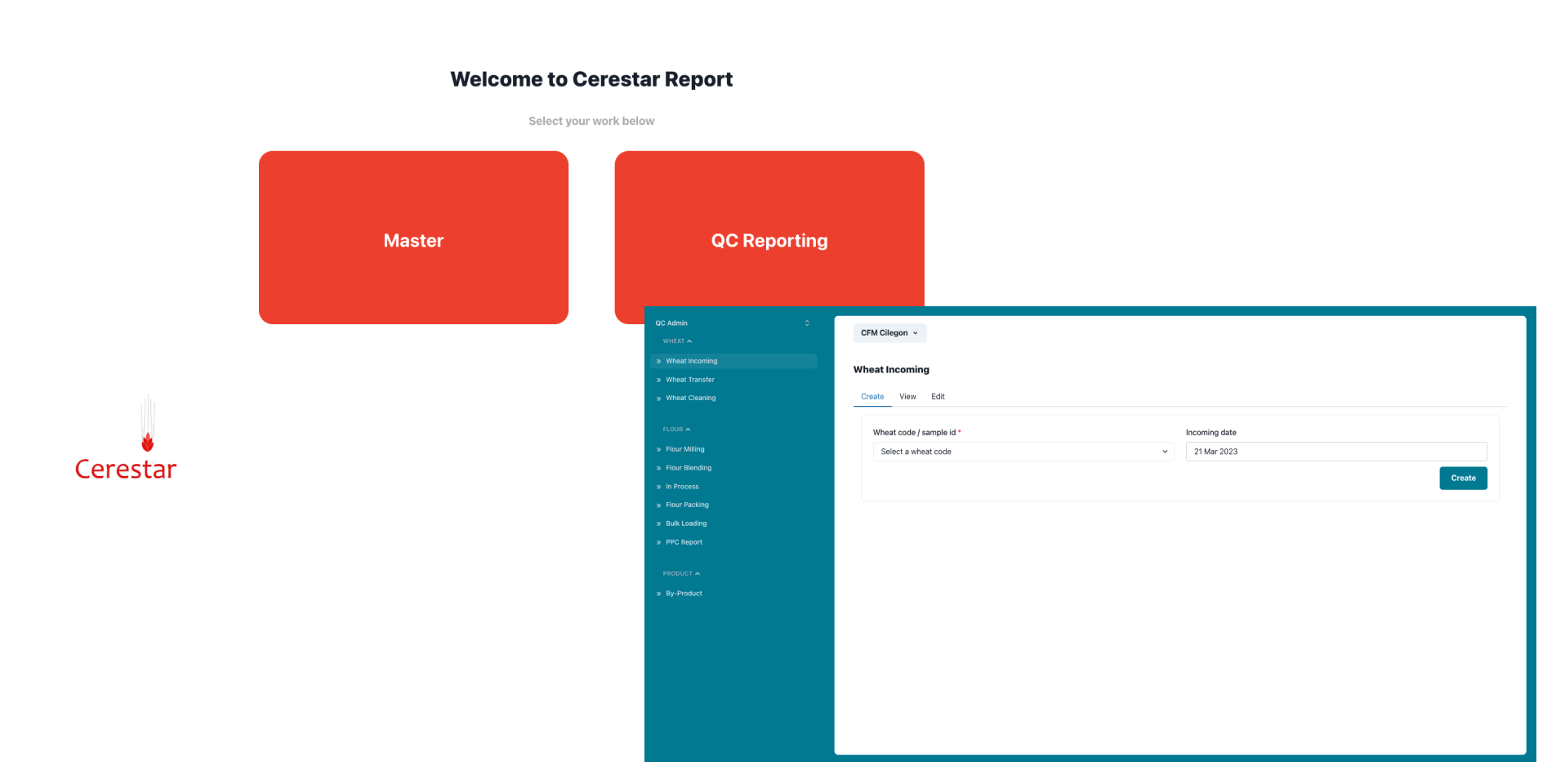Viewport: 1556px width, 784px height.
Task: Click chevron icon beside Flour Milling
Action: click(x=658, y=449)
